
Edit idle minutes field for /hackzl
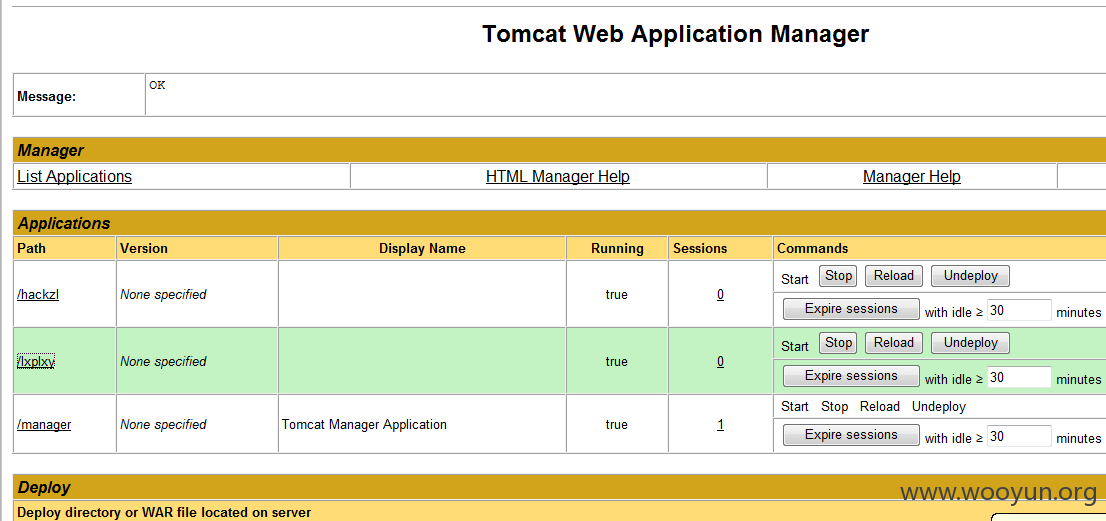(x=1019, y=311)
